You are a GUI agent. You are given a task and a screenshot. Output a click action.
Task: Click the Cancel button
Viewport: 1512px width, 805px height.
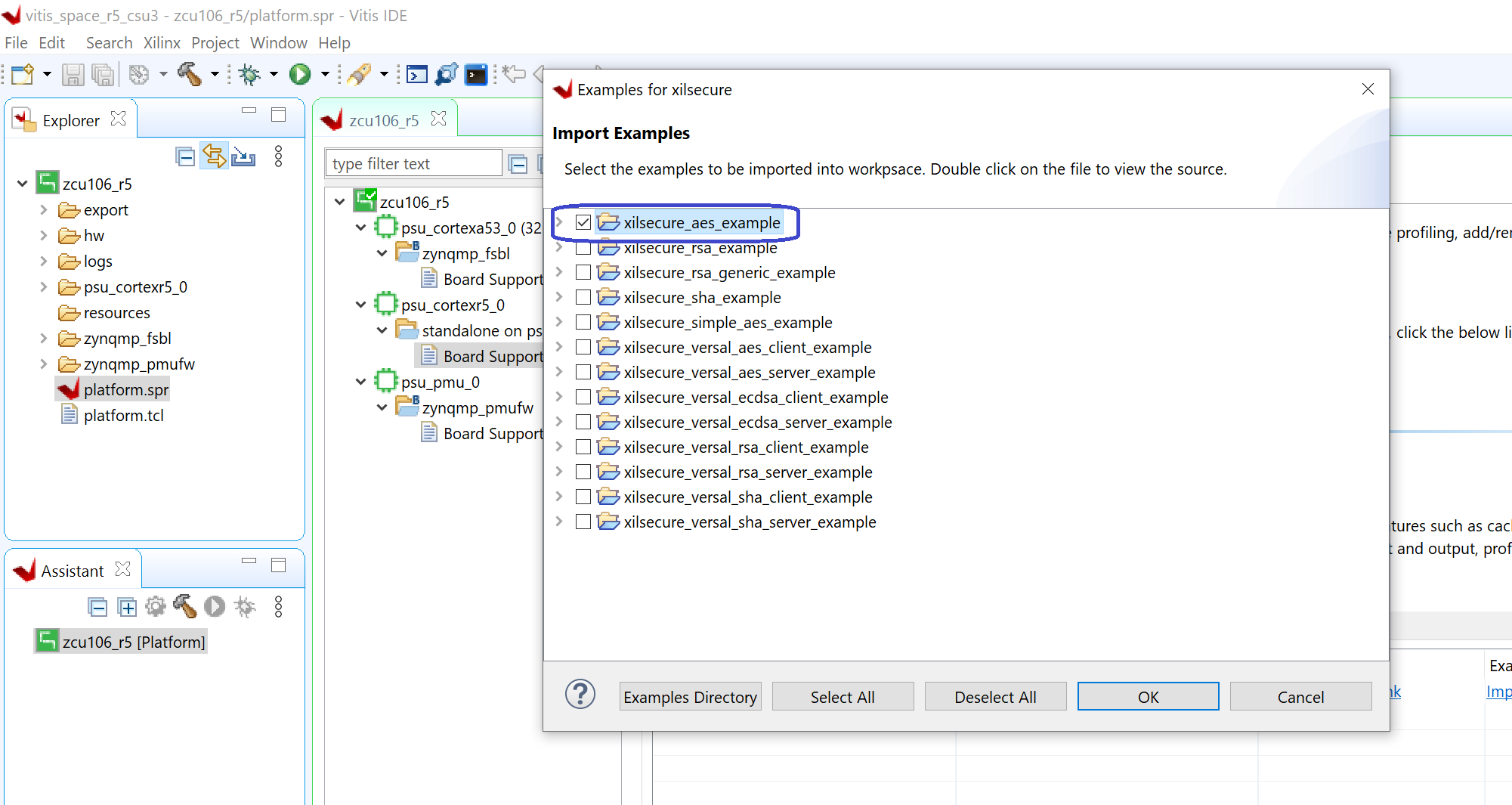(1301, 697)
